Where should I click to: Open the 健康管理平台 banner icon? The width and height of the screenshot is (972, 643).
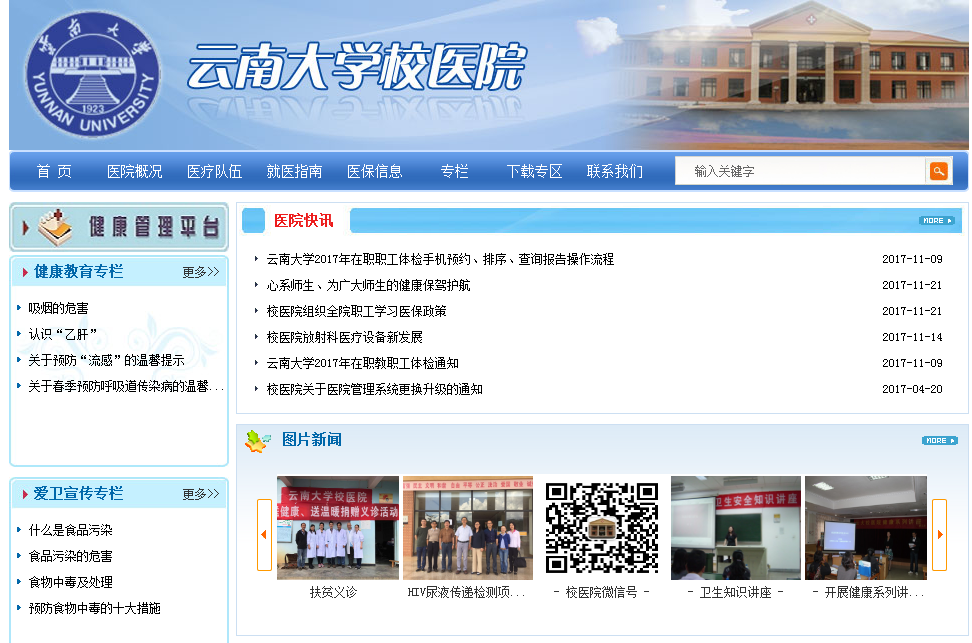(x=118, y=227)
